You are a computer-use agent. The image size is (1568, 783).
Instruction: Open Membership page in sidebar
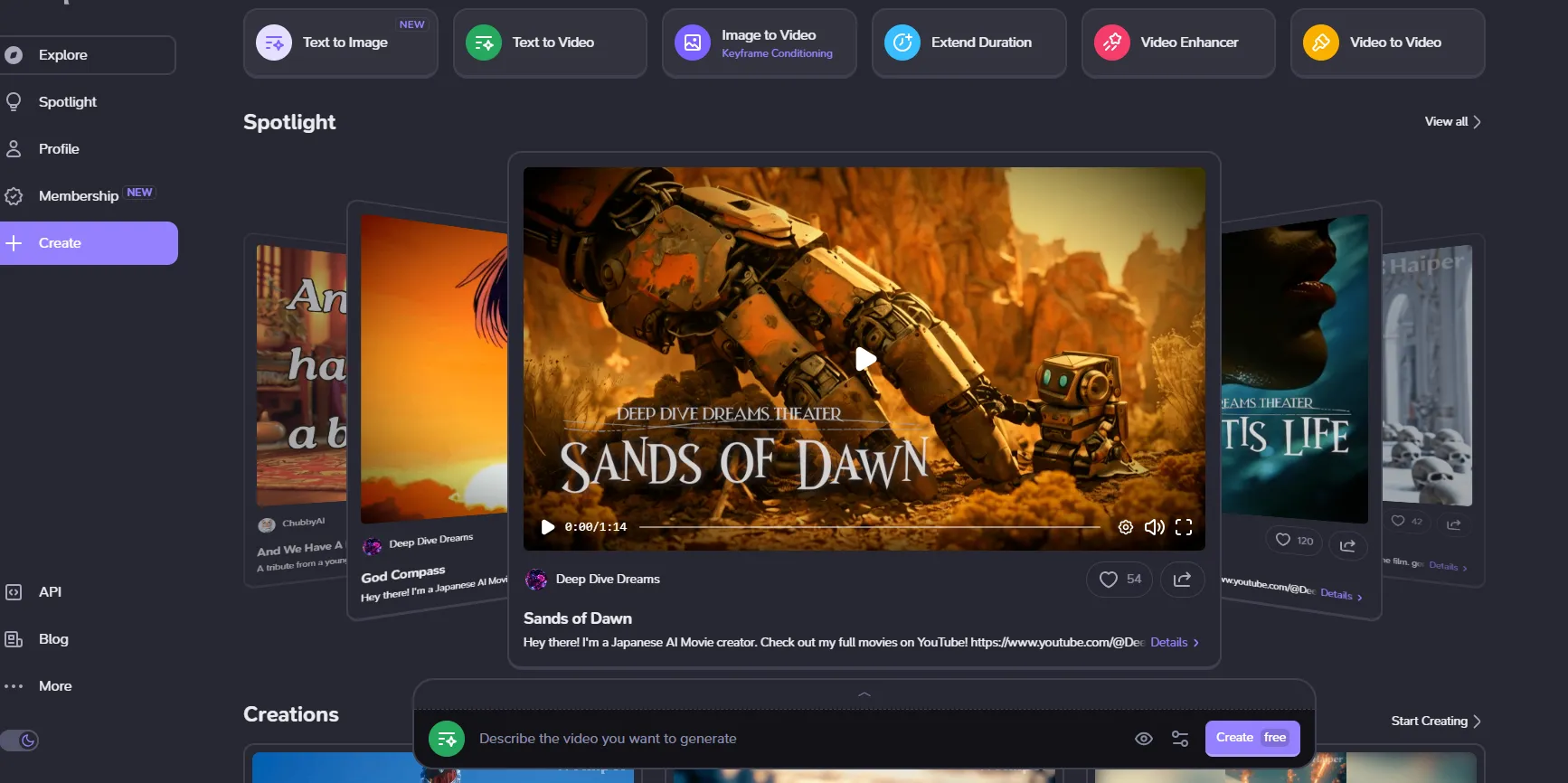79,196
